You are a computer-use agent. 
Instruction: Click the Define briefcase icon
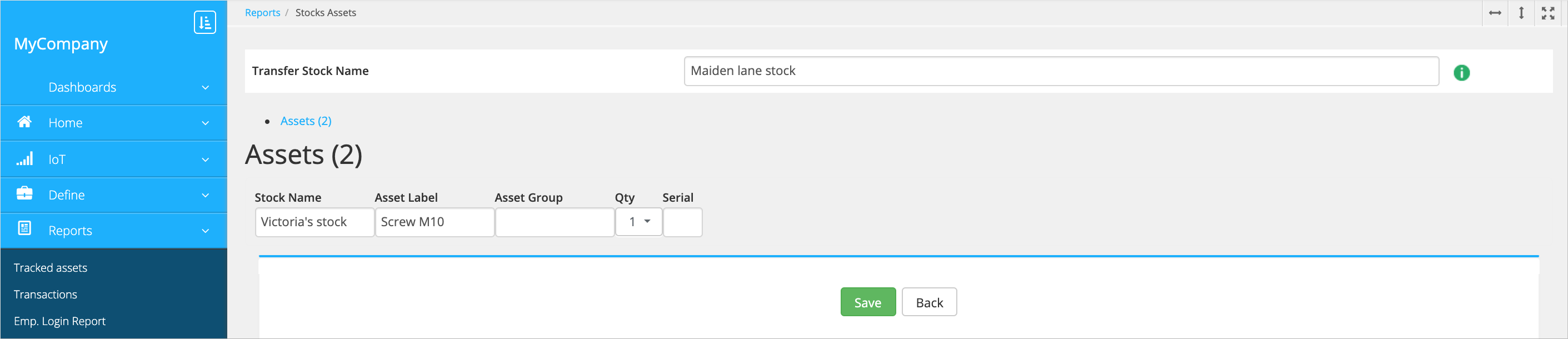click(24, 194)
